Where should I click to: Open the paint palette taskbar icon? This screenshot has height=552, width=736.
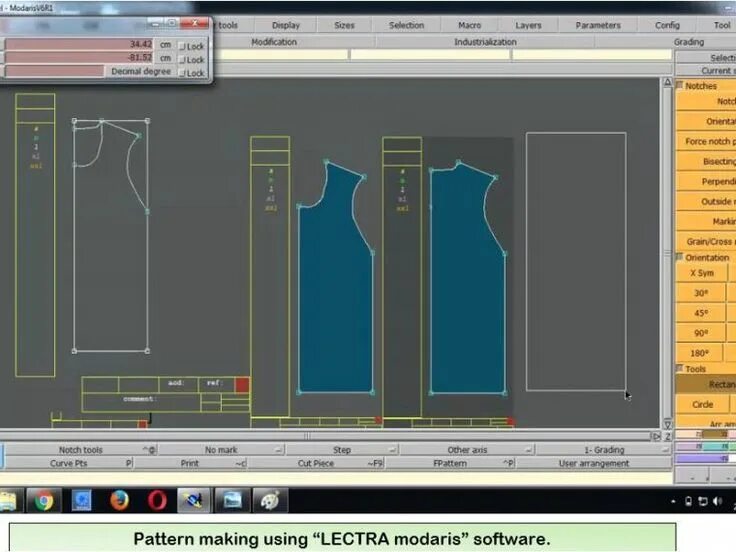[270, 500]
